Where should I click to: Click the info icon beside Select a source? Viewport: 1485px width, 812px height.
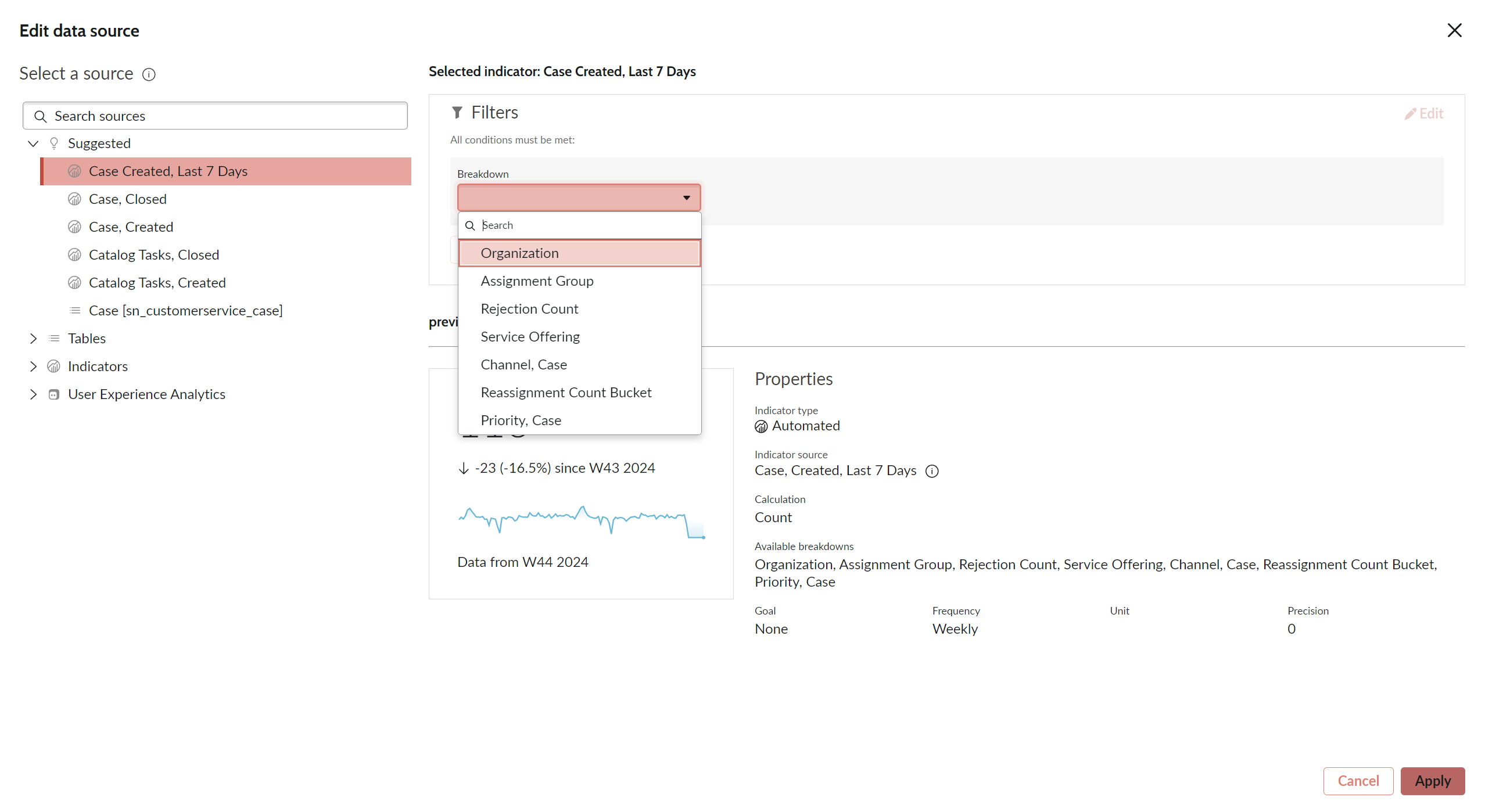tap(149, 74)
